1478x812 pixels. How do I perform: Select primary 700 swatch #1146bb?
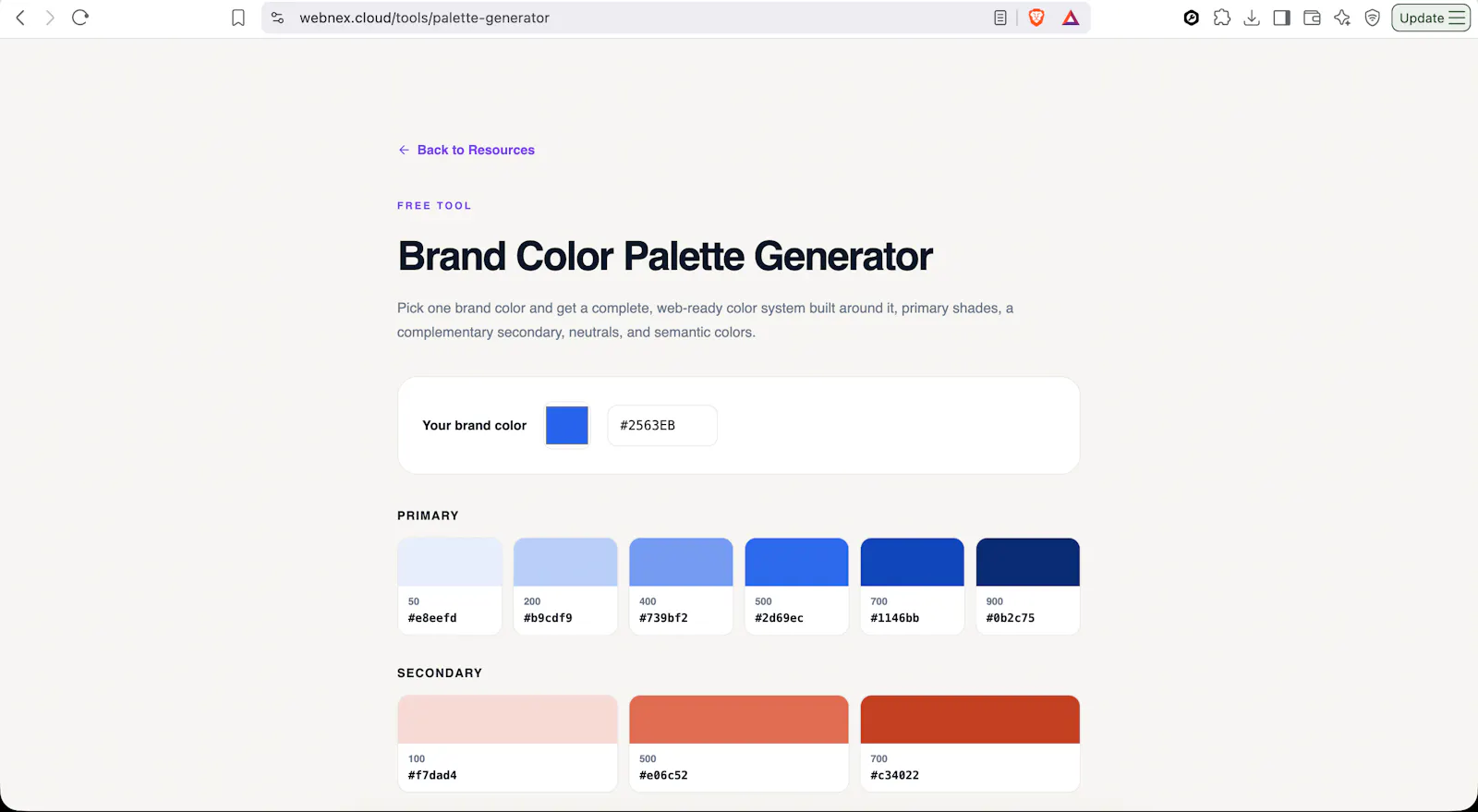(x=912, y=586)
